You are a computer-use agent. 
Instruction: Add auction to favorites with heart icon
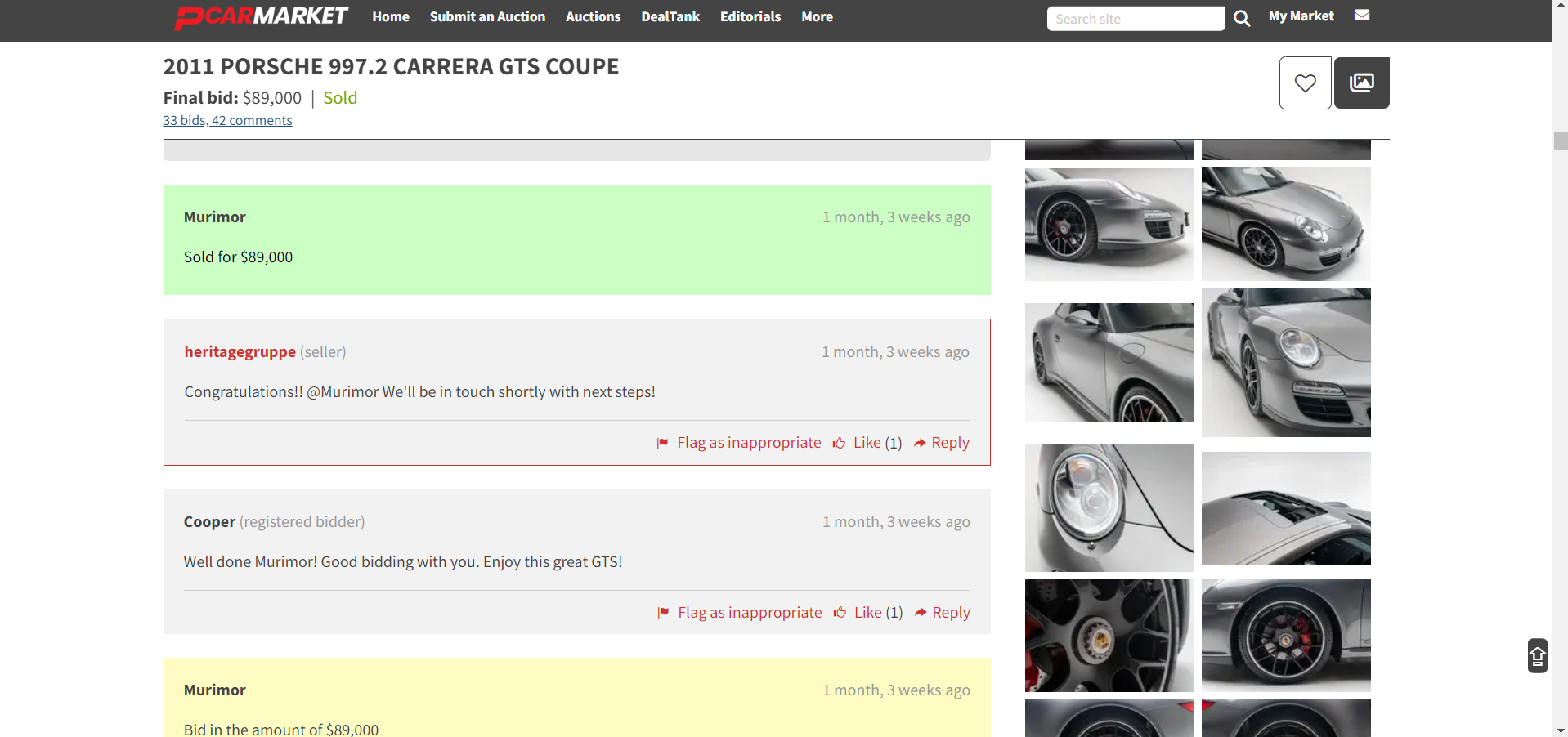[x=1305, y=83]
